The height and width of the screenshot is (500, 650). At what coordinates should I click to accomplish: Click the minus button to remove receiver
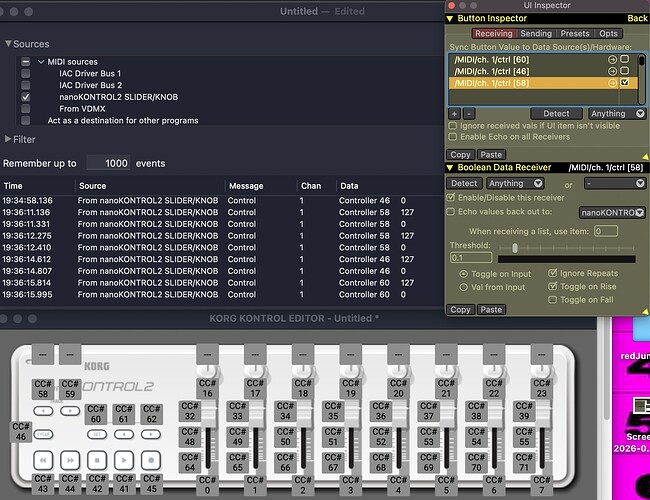pos(469,114)
